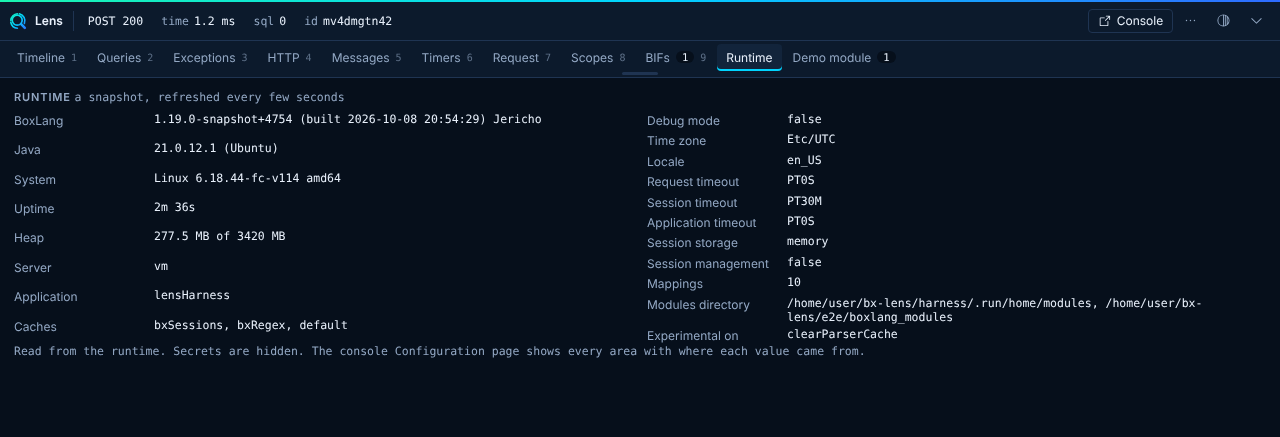Click the Server value vm
Image resolution: width=1280 pixels, height=437 pixels.
161,266
